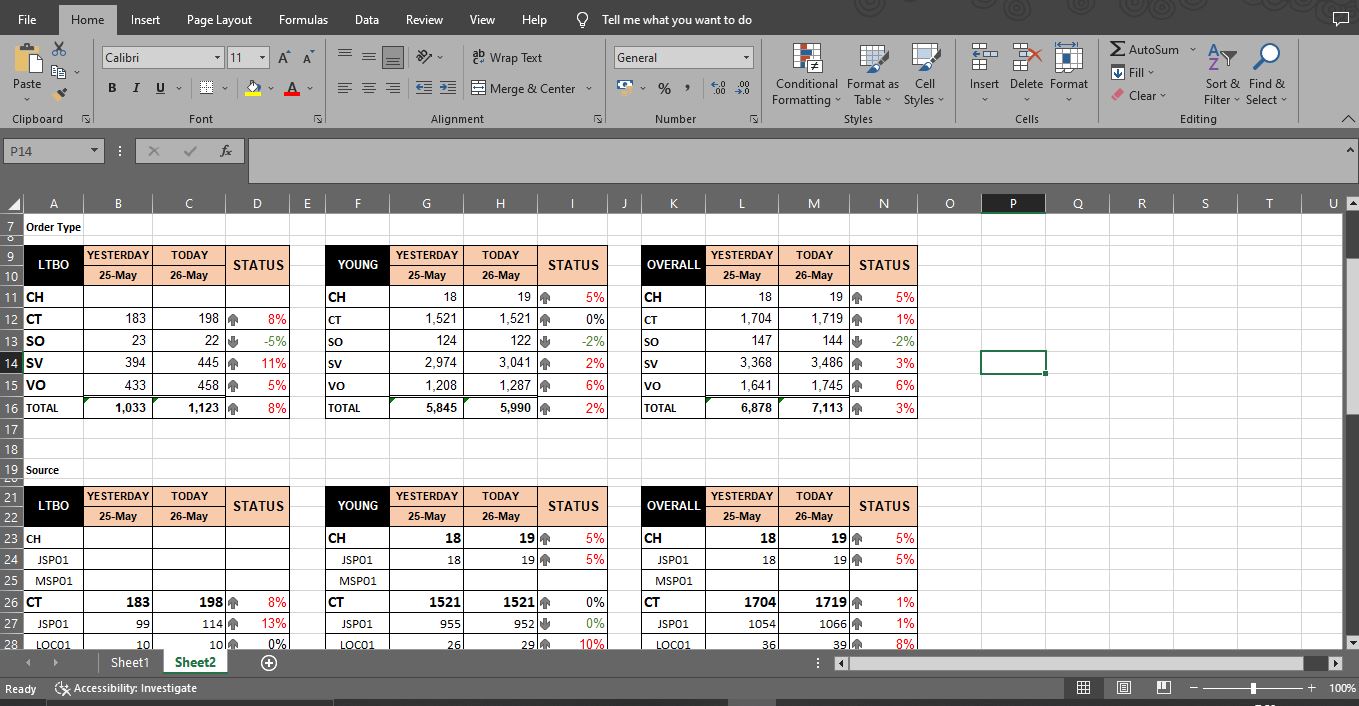This screenshot has height=706, width=1359.
Task: Toggle Wrap Text on
Action: tap(507, 58)
